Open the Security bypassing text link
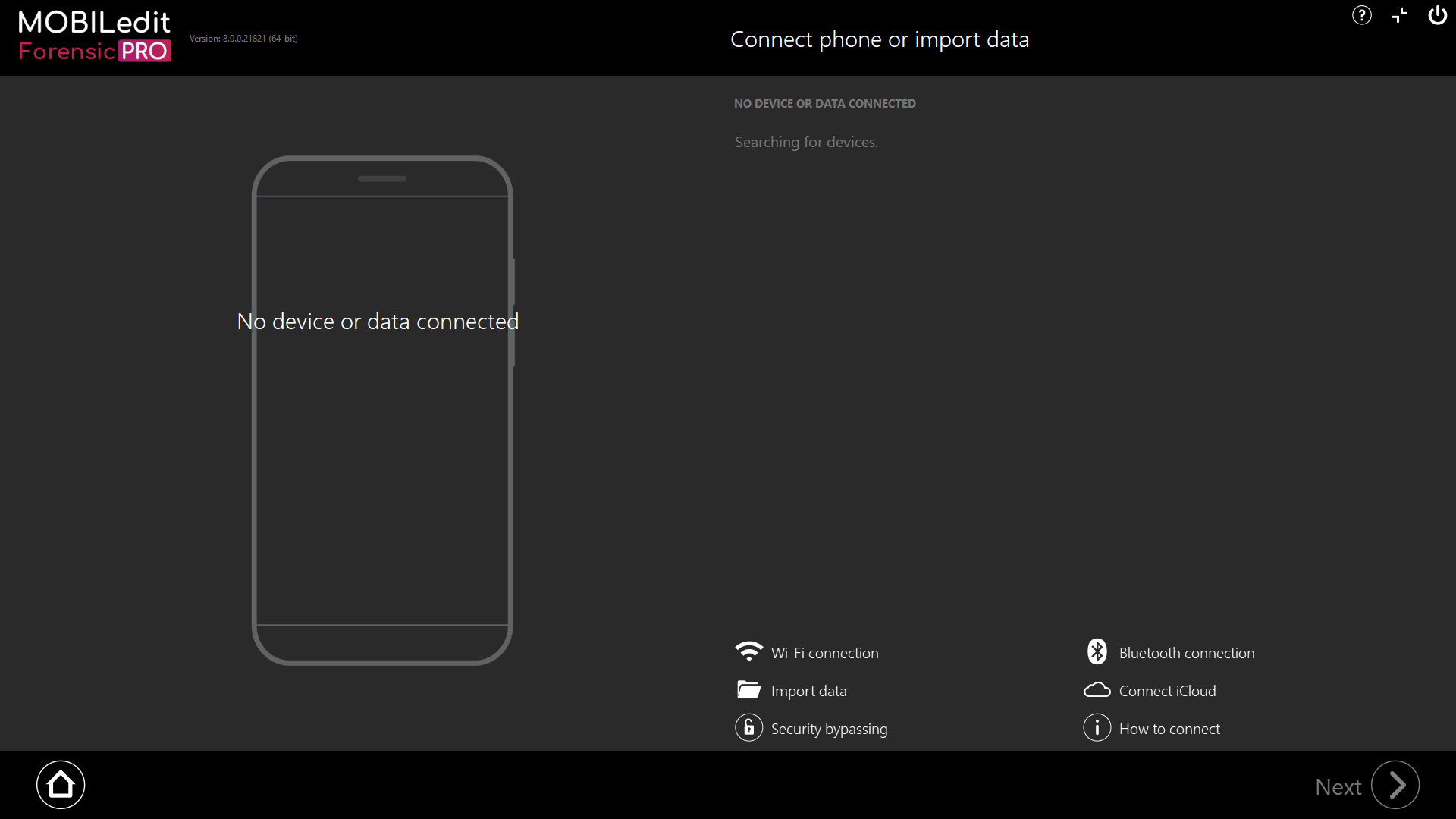The image size is (1456, 819). tap(829, 729)
